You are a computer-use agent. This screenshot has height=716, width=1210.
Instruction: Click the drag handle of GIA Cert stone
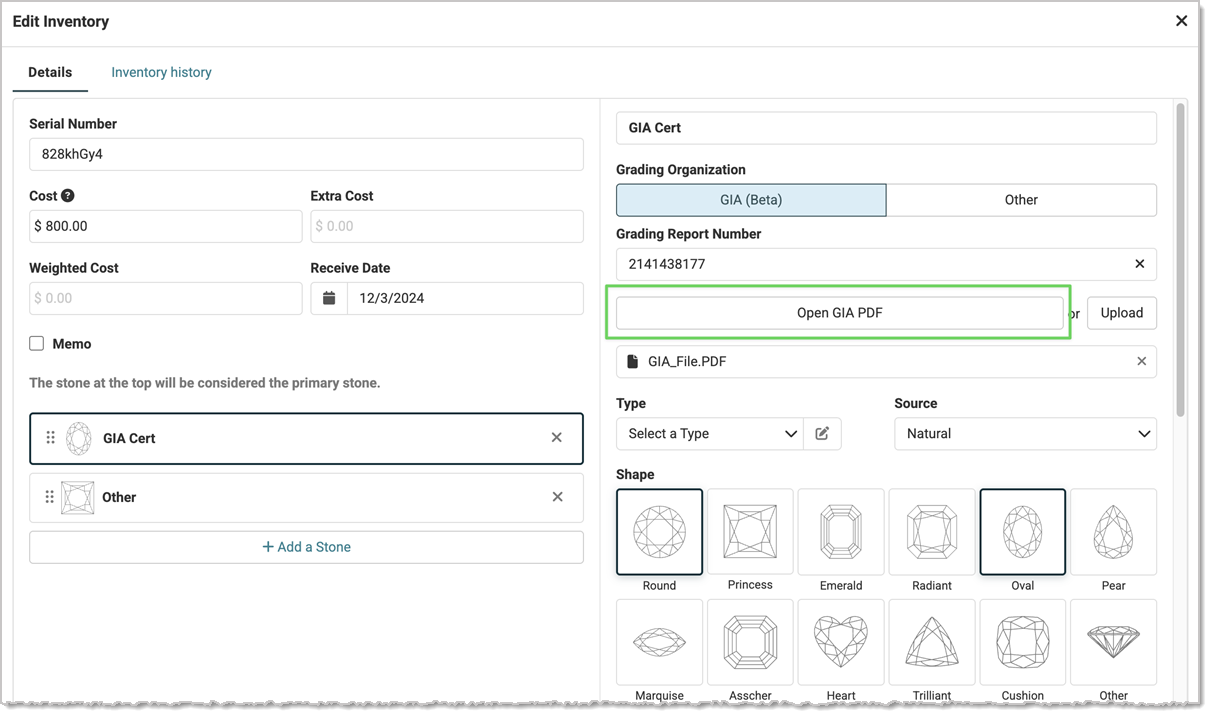click(50, 438)
